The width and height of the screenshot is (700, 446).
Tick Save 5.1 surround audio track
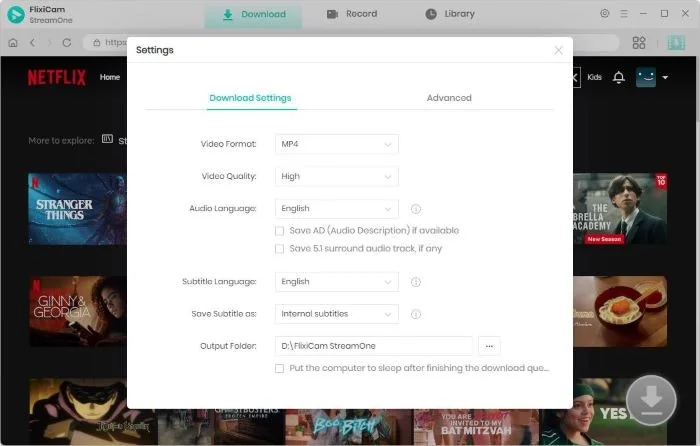pyautogui.click(x=280, y=248)
